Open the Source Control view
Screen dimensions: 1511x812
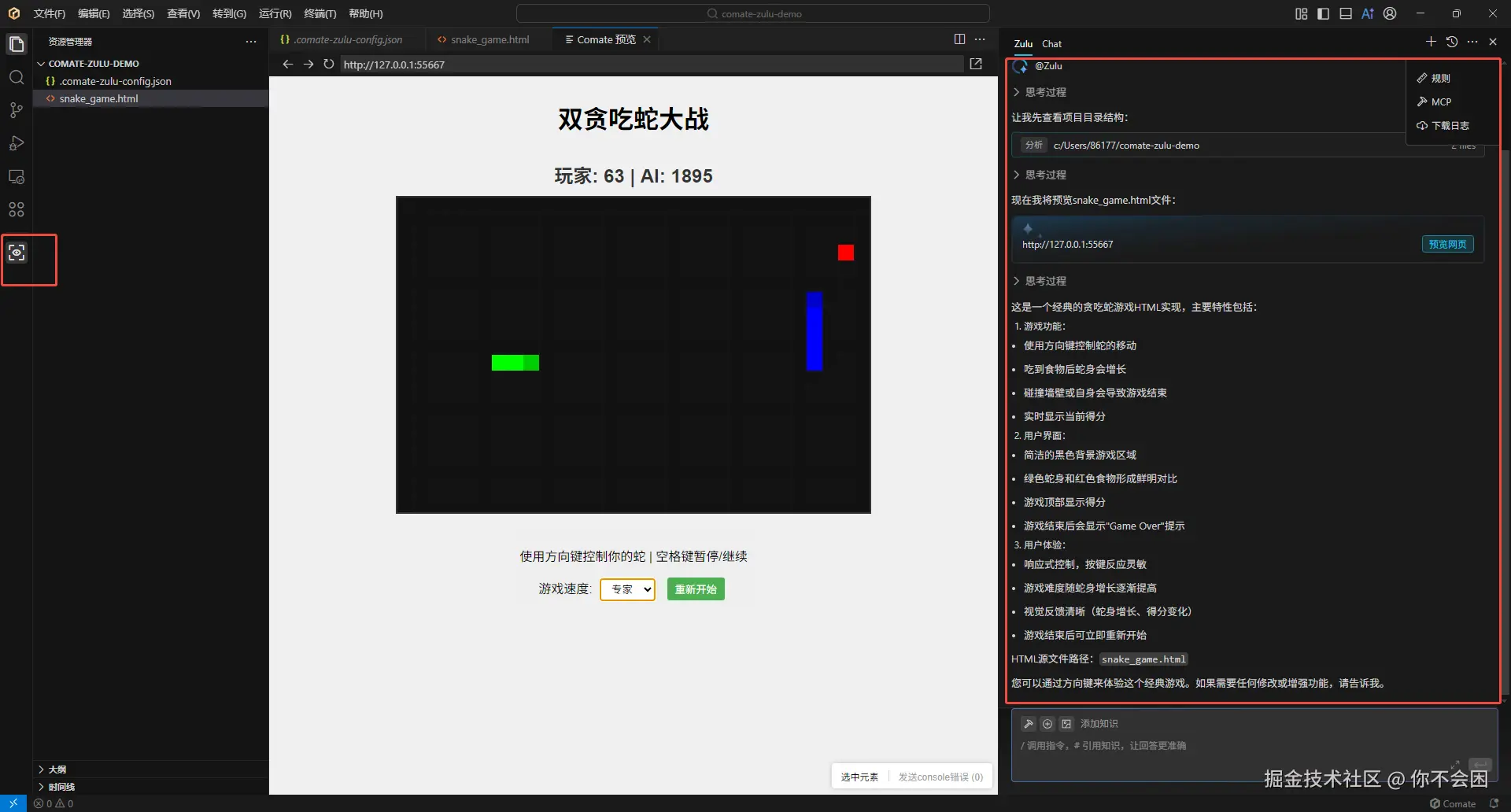(x=17, y=110)
